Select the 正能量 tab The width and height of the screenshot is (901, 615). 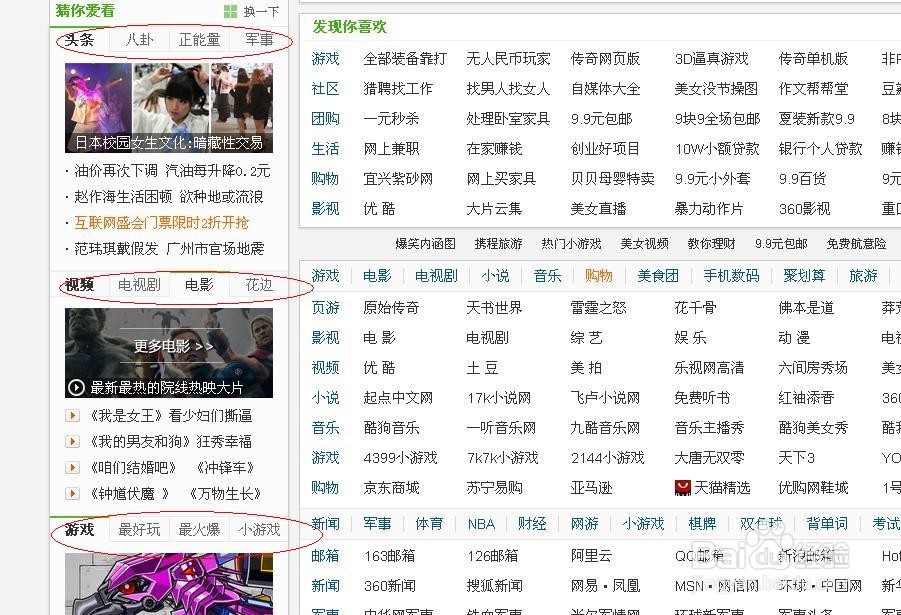tap(199, 40)
